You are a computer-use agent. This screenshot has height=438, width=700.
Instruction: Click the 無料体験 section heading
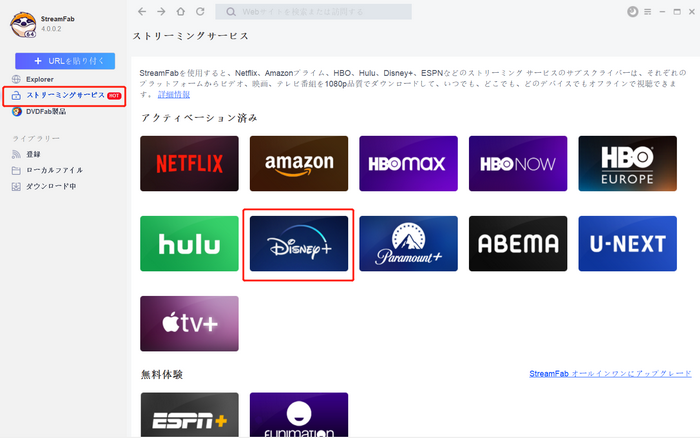tap(162, 375)
